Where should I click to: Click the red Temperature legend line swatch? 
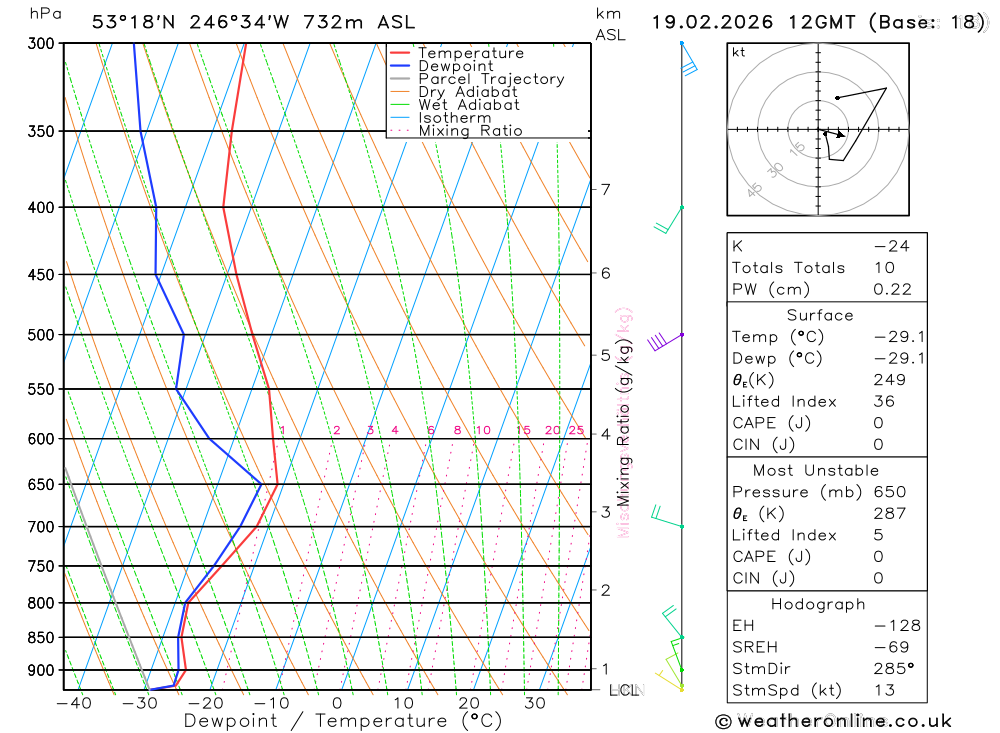400,53
